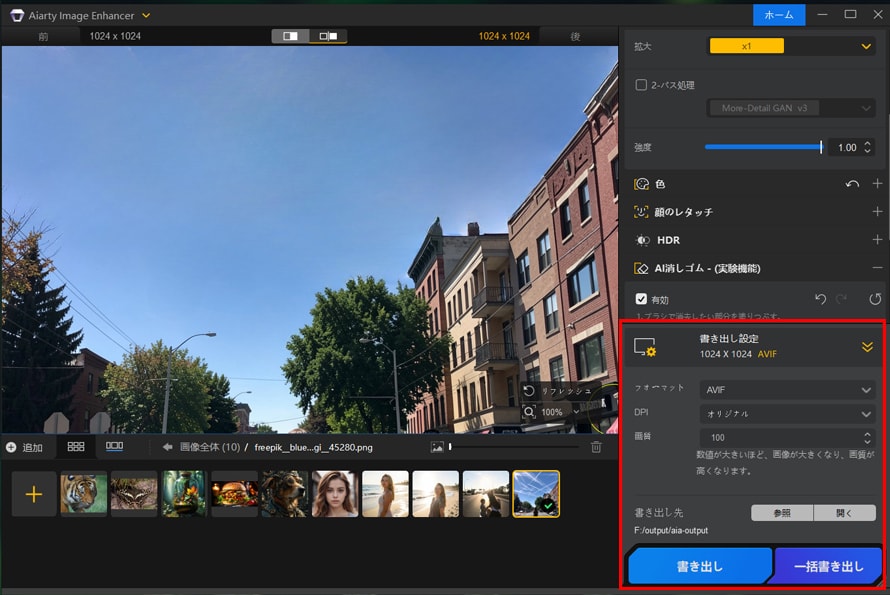Expand the HDR section with its plus control
This screenshot has height=595, width=890.
coord(879,240)
